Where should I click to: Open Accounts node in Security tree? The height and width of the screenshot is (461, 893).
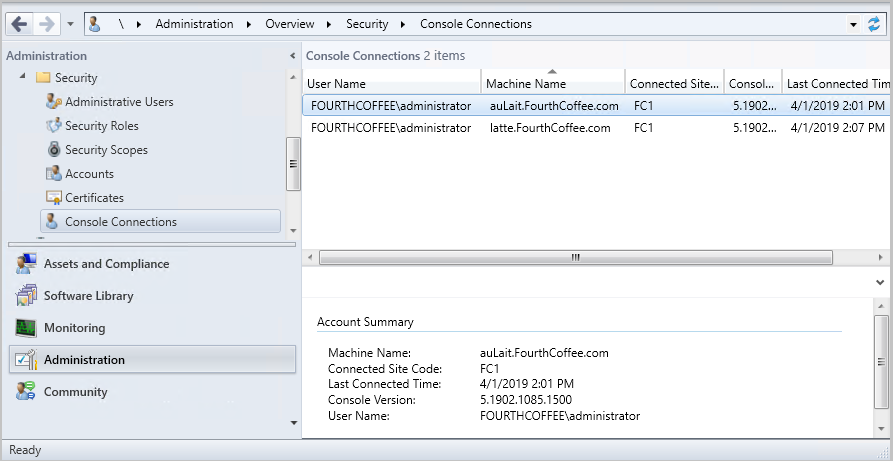click(89, 174)
